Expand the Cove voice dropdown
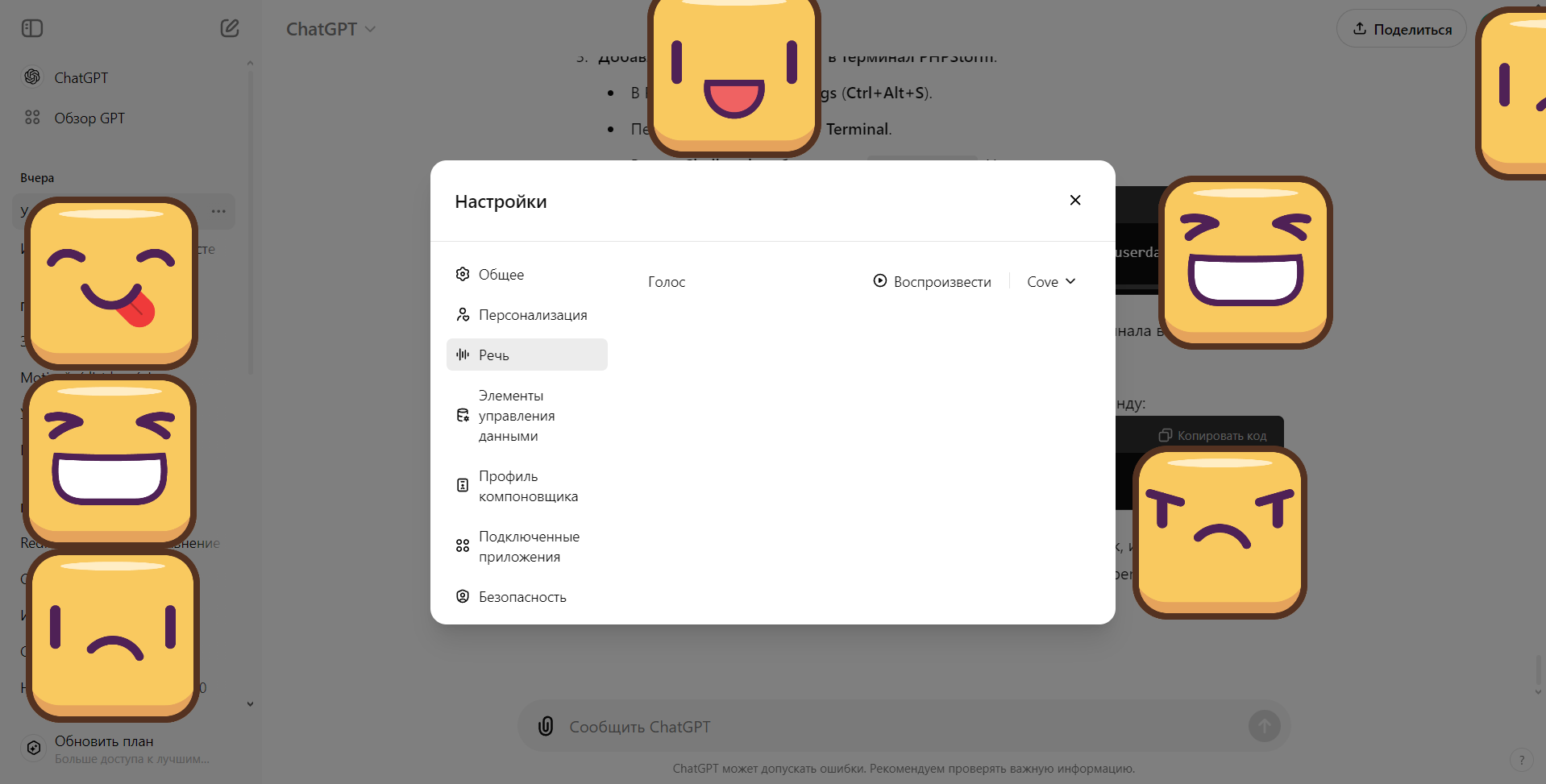Viewport: 1546px width, 784px height. pos(1051,281)
